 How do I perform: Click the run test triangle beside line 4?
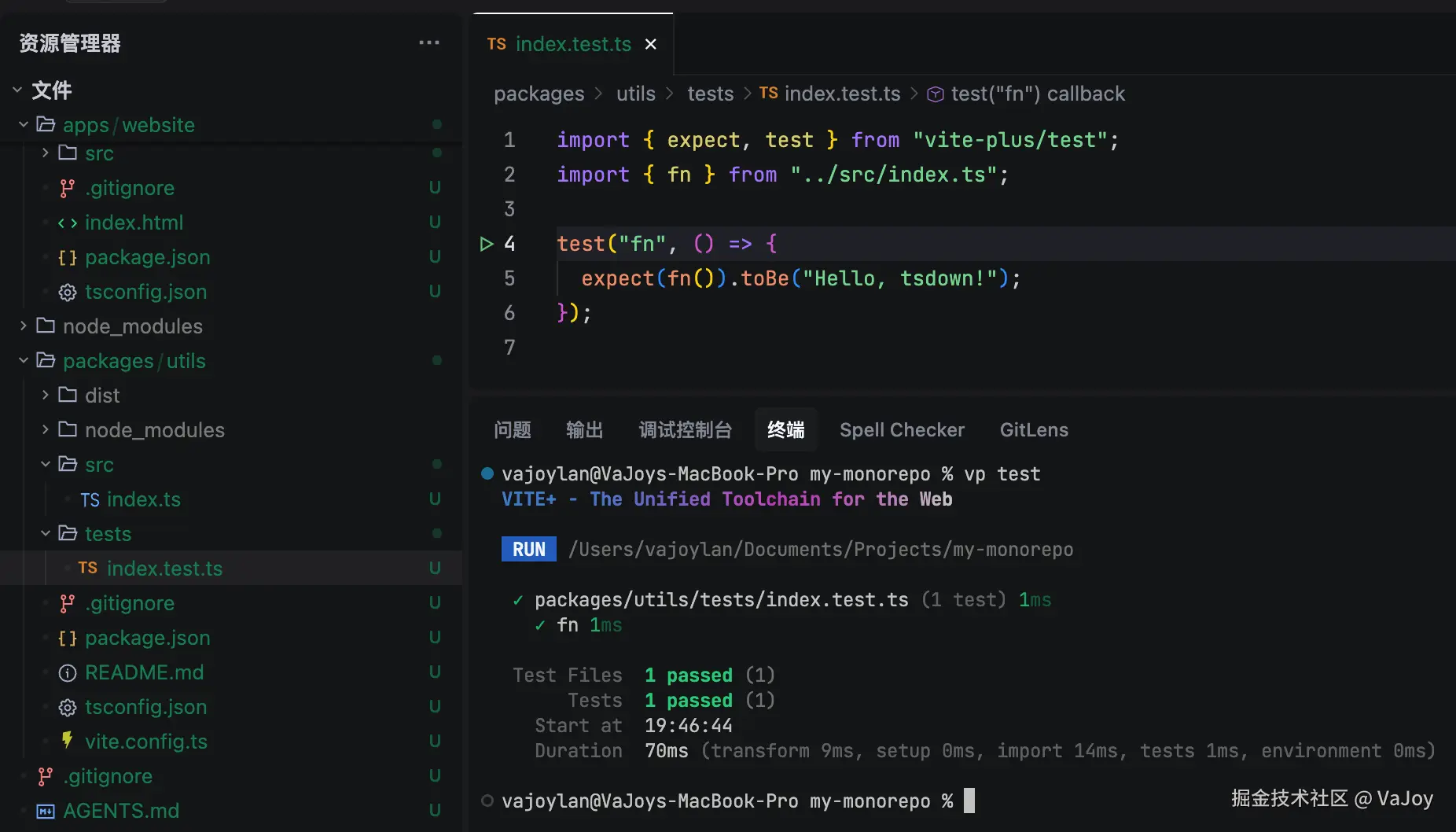pyautogui.click(x=487, y=244)
